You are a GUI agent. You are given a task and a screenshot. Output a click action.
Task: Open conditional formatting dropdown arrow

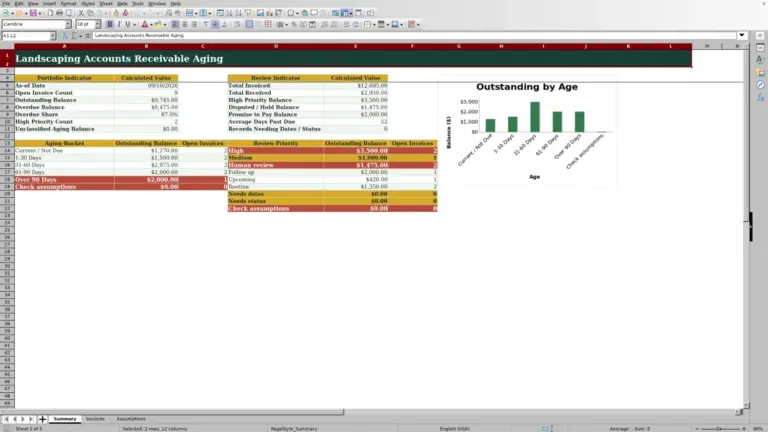coord(418,24)
